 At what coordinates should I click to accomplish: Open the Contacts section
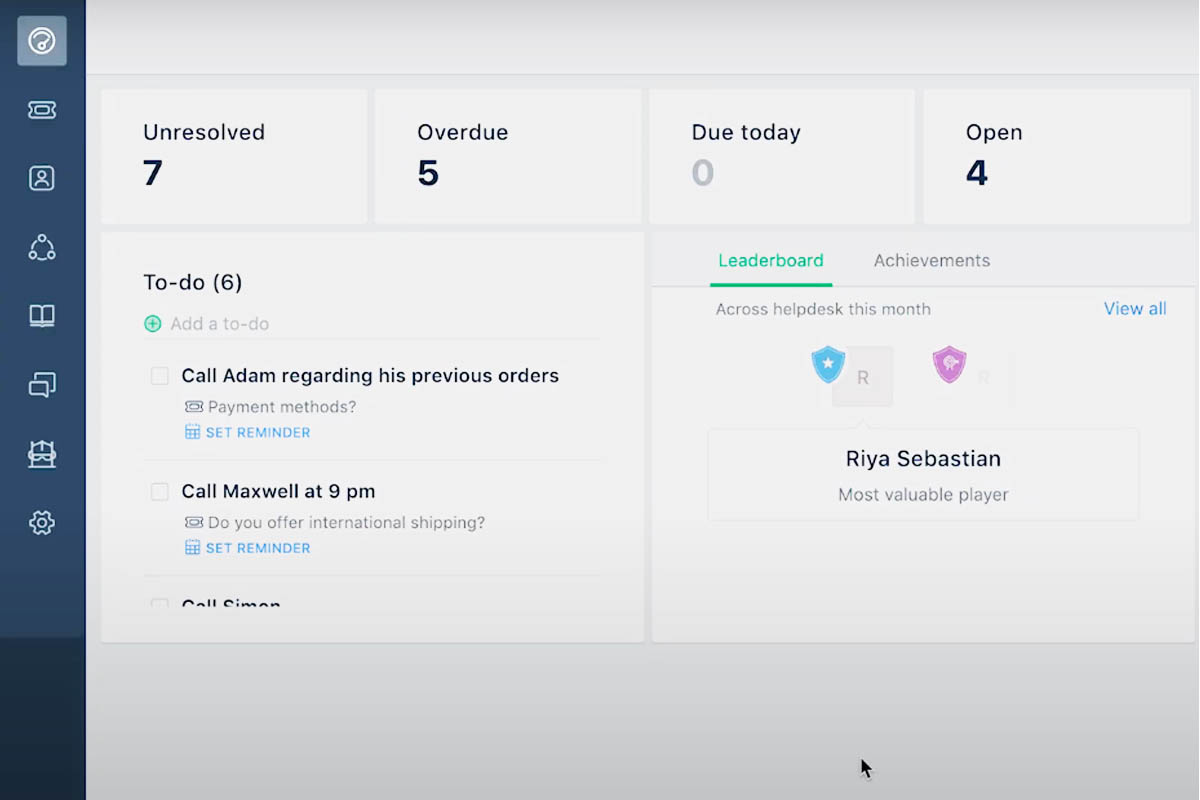(41, 178)
